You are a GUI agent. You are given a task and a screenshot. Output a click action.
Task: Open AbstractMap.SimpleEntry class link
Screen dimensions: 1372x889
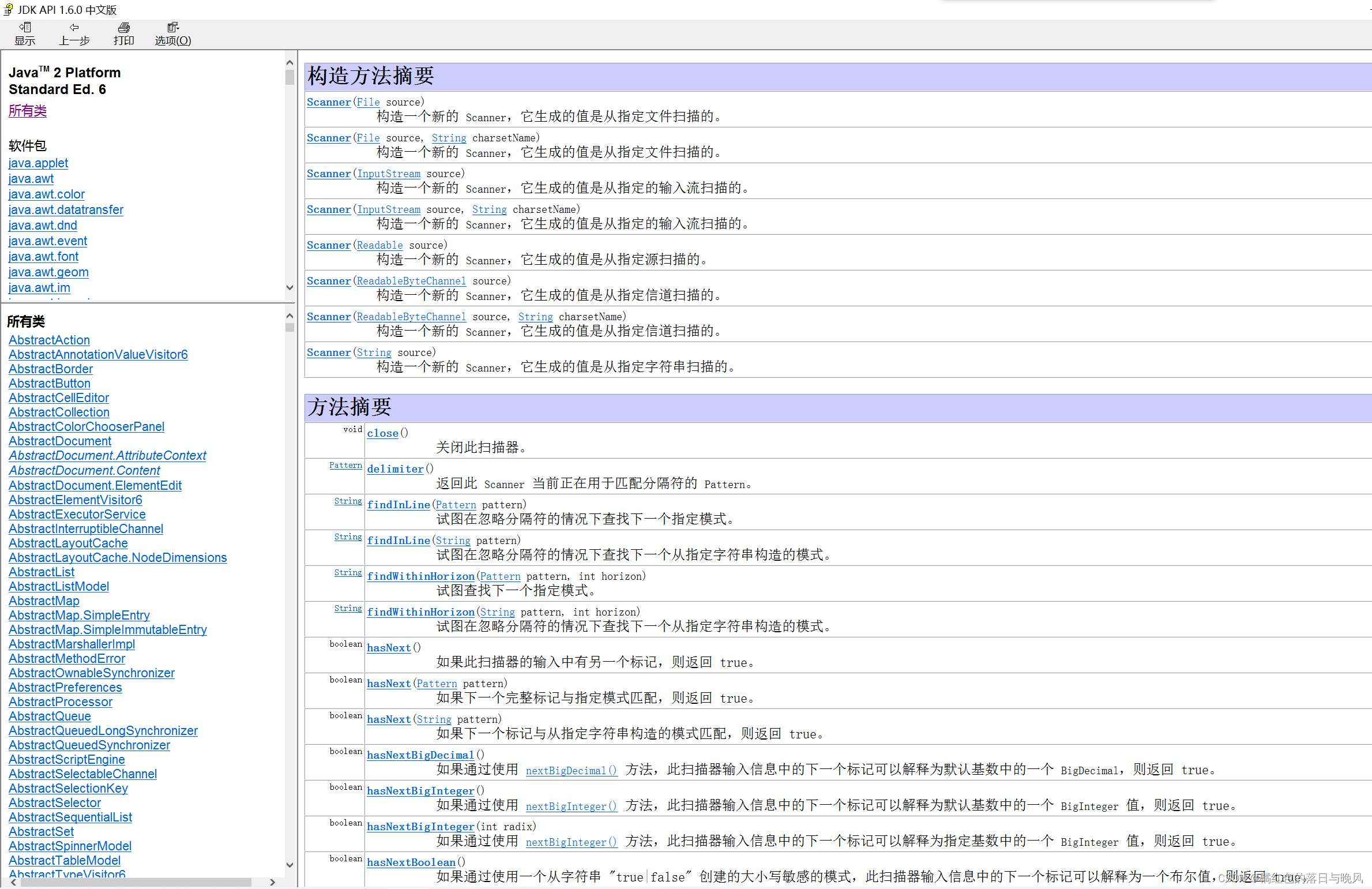click(79, 616)
